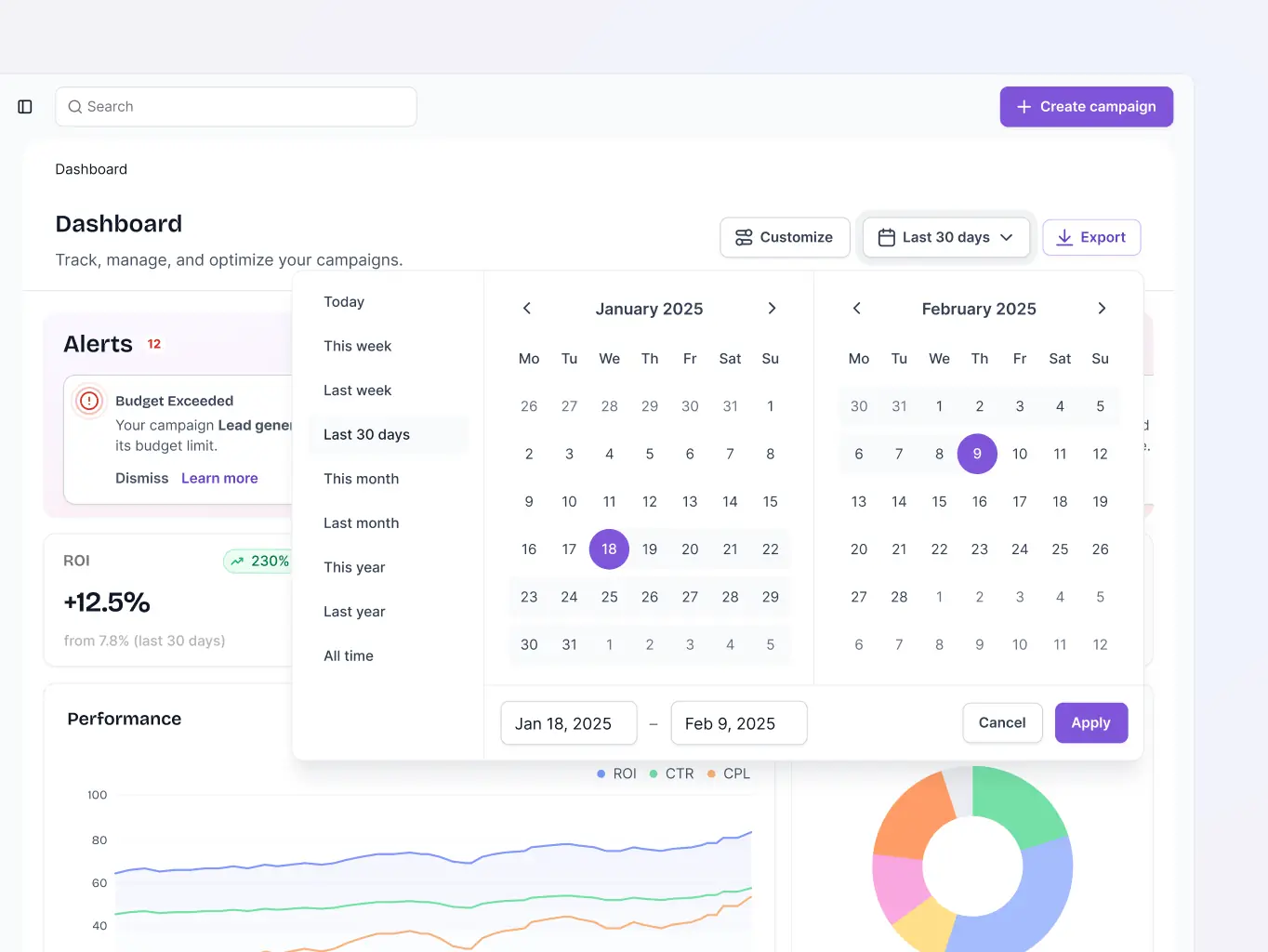Click the Budget Exceeded alert warning icon
This screenshot has width=1268, height=952.
click(x=88, y=401)
